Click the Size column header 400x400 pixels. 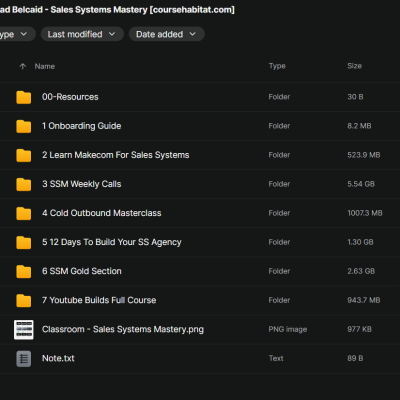click(x=354, y=66)
